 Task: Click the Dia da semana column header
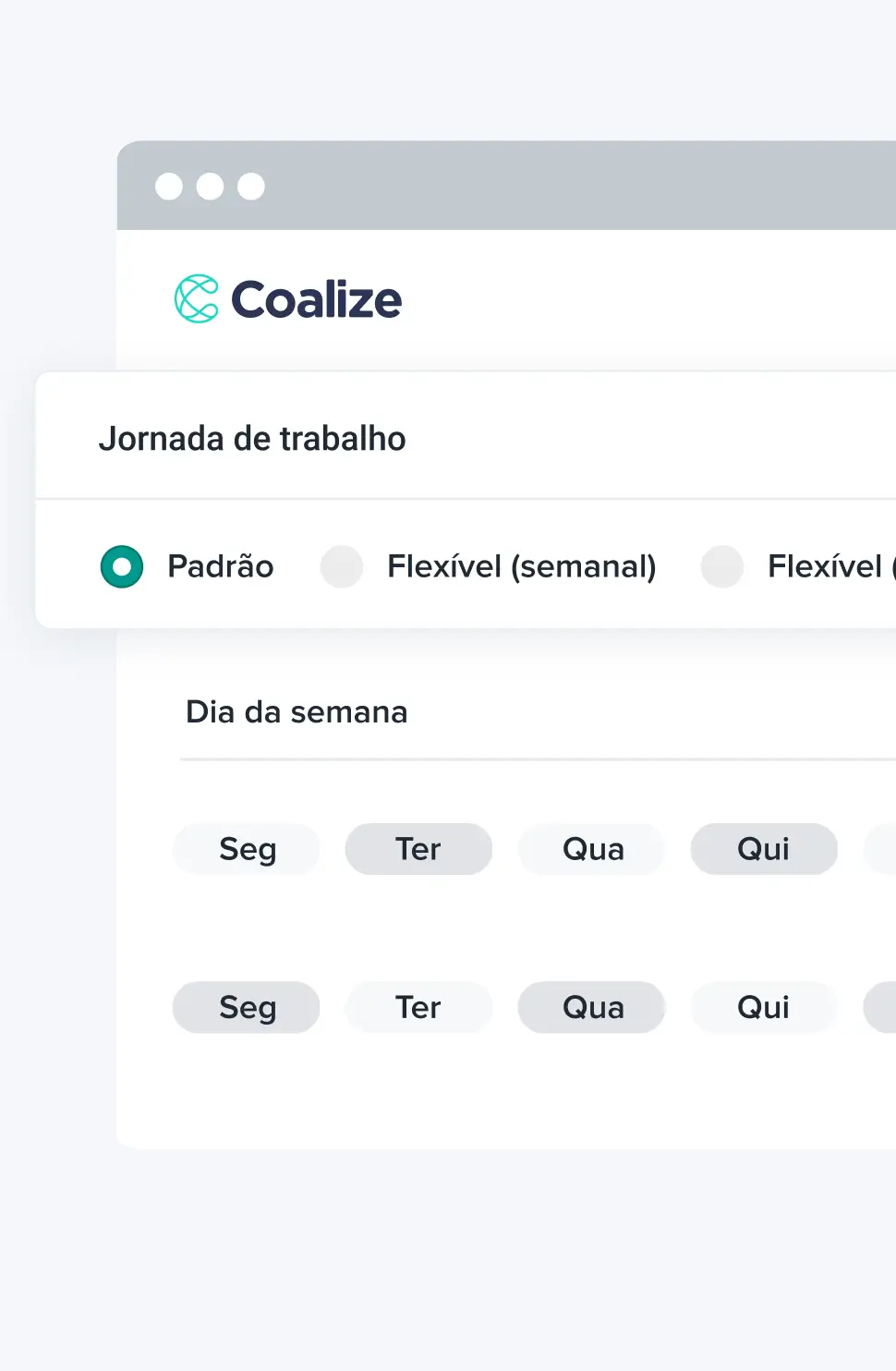tap(297, 712)
